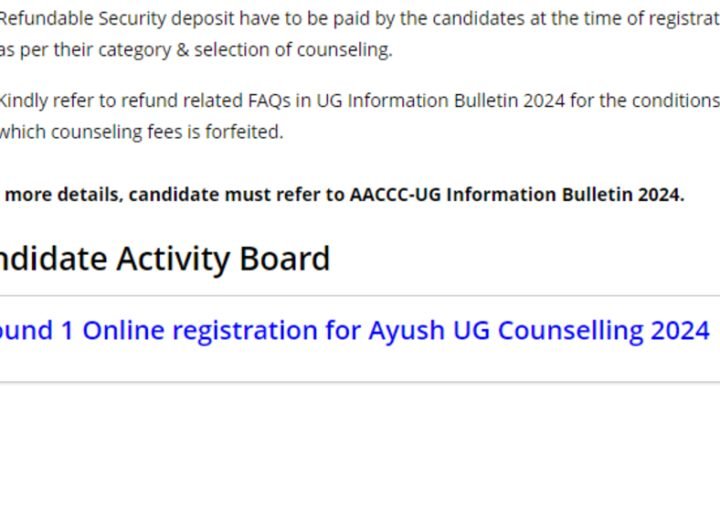Click 'candidates' in the Security deposit line
The image size is (720, 530).
pos(478,19)
